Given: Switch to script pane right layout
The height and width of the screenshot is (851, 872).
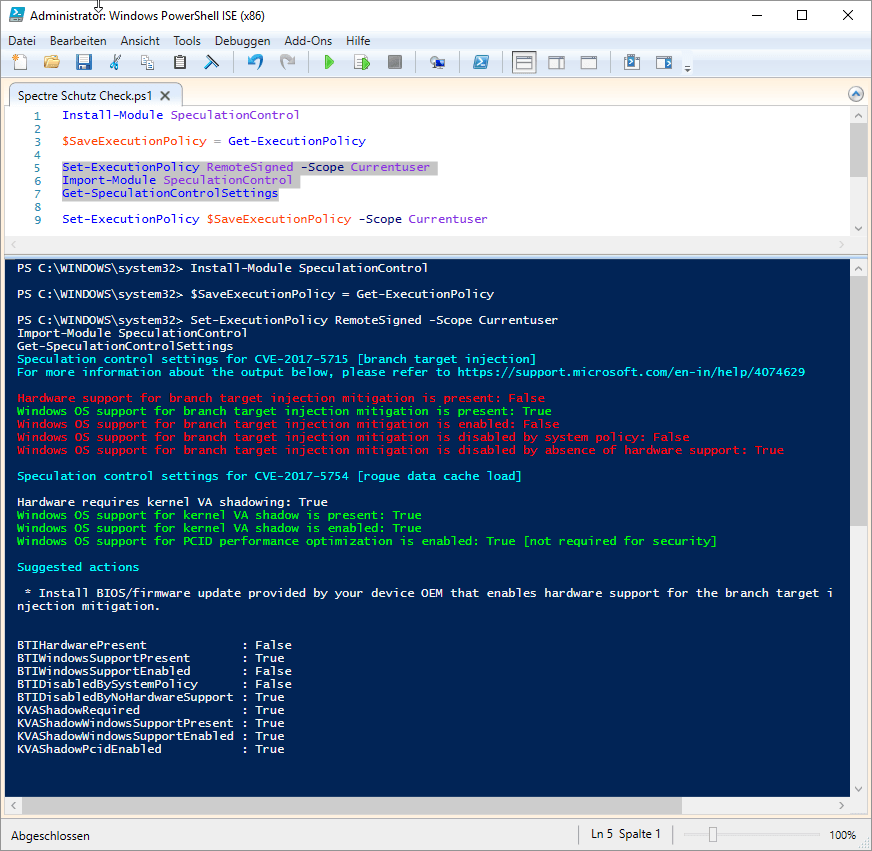Looking at the screenshot, I should coord(556,63).
